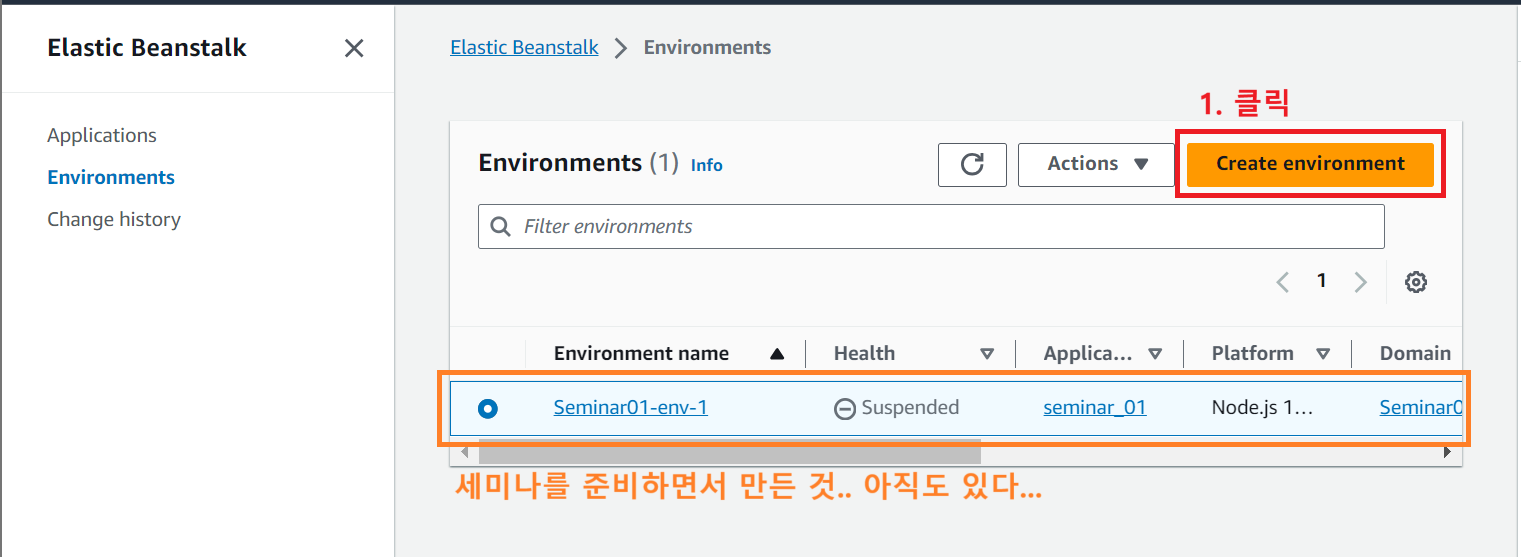Sort by Application column arrow

[1155, 354]
